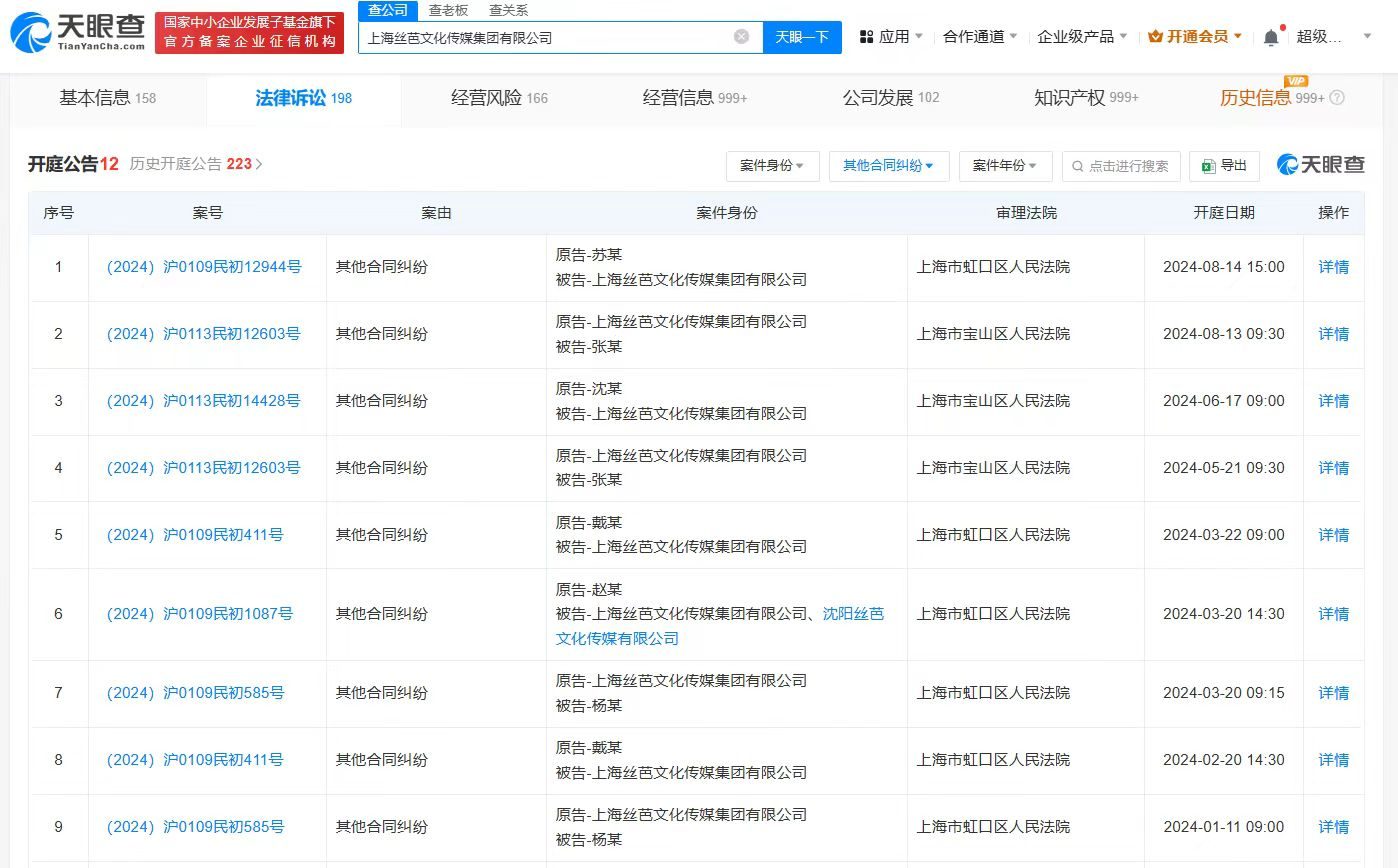Expand the 案件年份 dropdown

1005,166
